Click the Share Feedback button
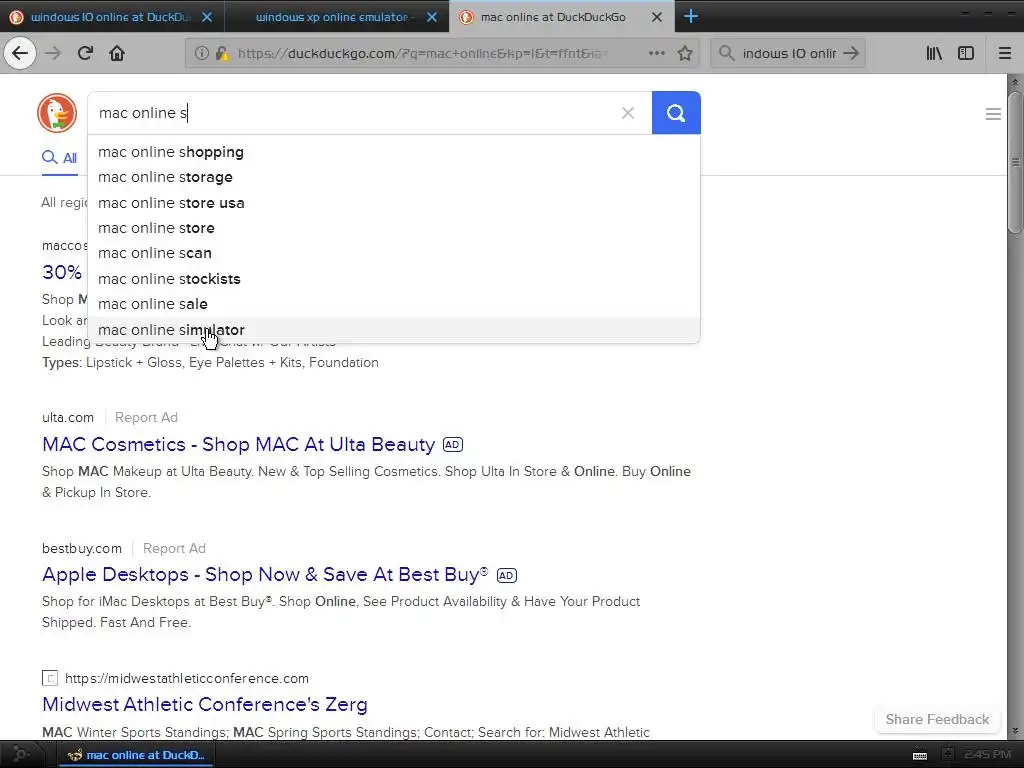Viewport: 1024px width, 768px height. pyautogui.click(x=937, y=719)
